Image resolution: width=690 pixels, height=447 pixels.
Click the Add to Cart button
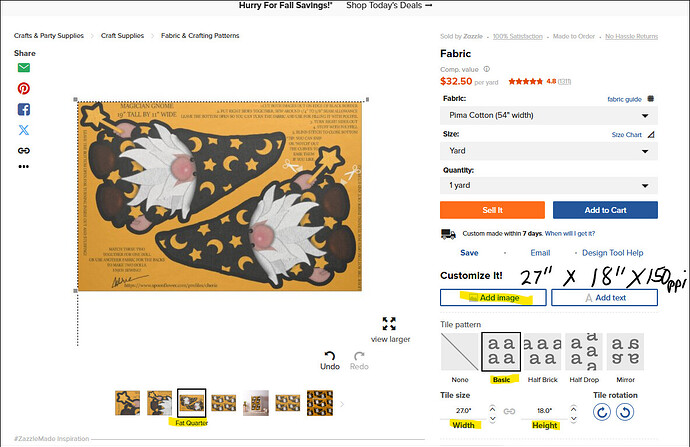pyautogui.click(x=605, y=210)
